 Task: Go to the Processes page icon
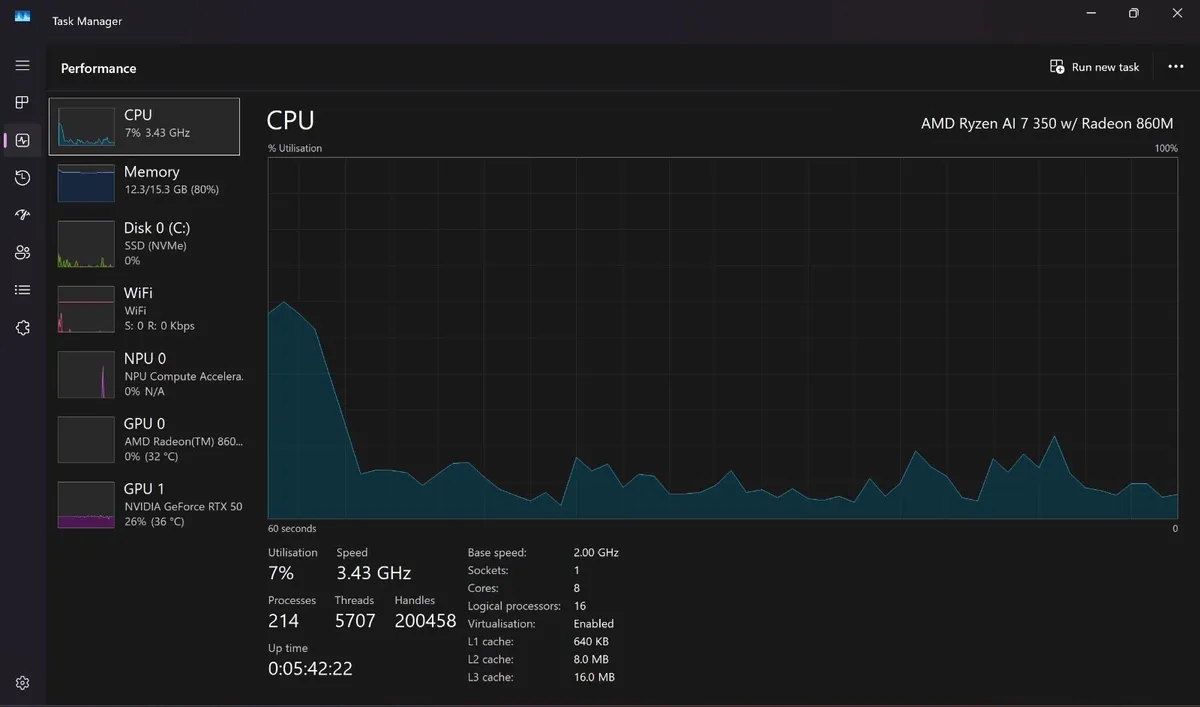pyautogui.click(x=22, y=102)
